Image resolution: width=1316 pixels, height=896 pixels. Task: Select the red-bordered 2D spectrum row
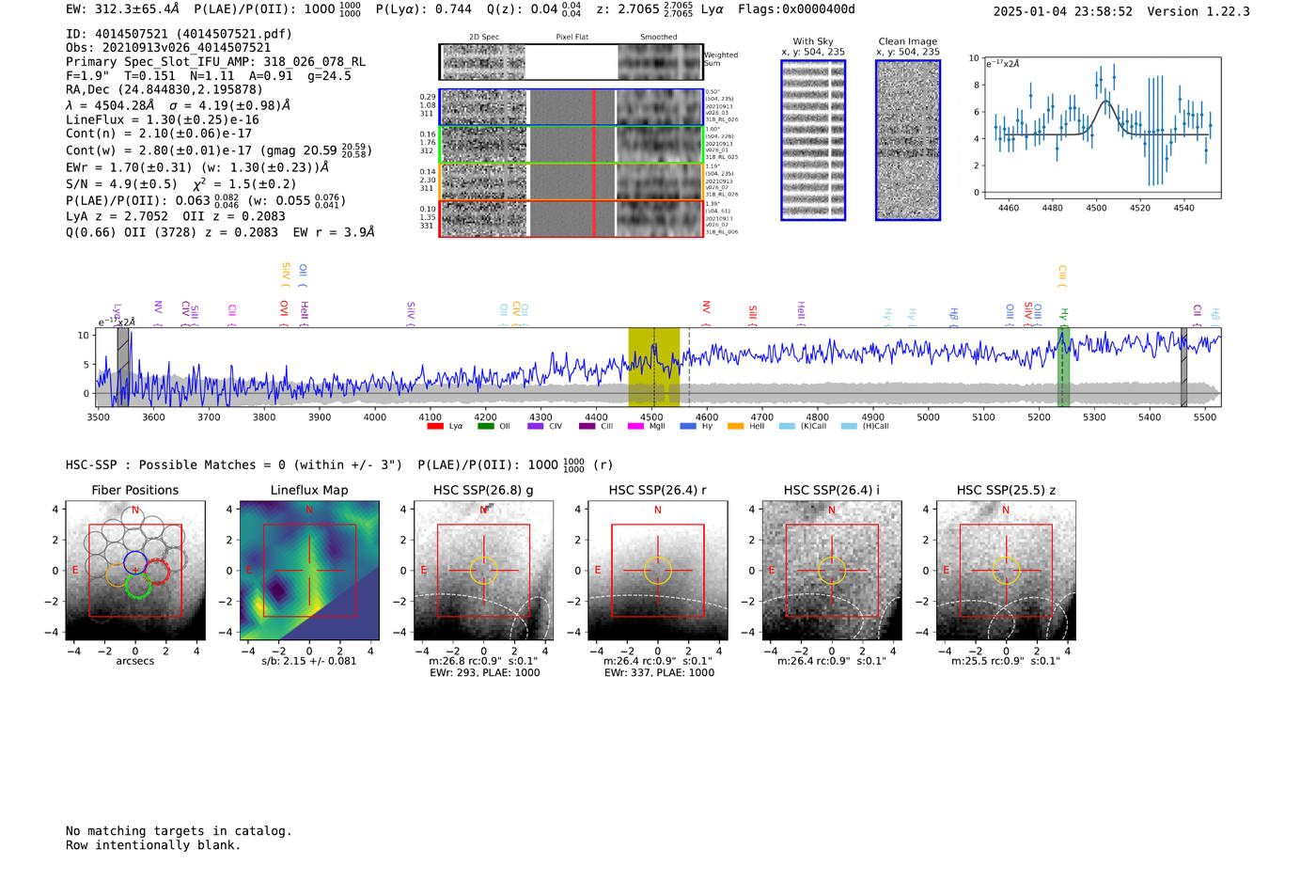click(x=571, y=218)
